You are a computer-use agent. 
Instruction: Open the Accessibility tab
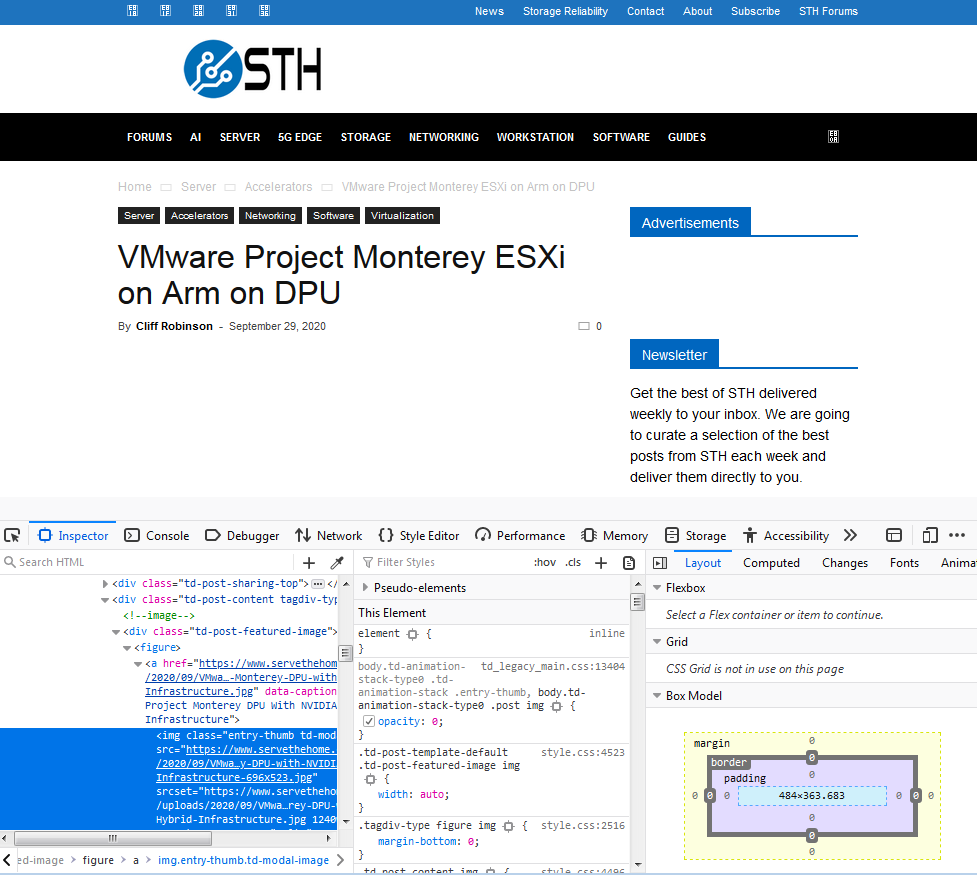click(786, 535)
